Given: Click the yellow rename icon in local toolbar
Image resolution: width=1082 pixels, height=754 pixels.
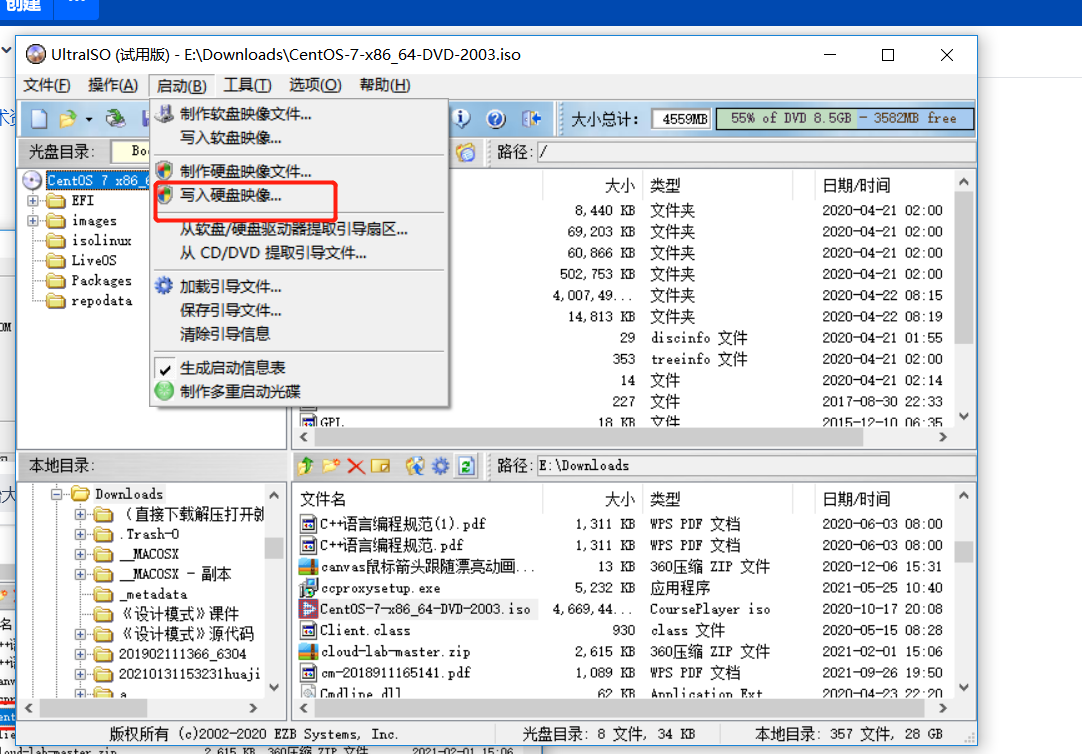Looking at the screenshot, I should click(380, 466).
